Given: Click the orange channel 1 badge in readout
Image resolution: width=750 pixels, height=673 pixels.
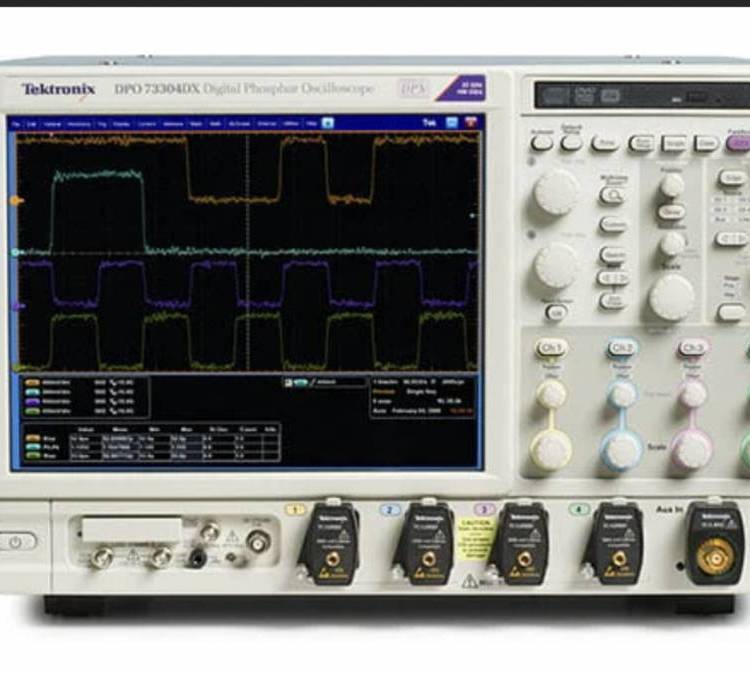Looking at the screenshot, I should pyautogui.click(x=32, y=383).
